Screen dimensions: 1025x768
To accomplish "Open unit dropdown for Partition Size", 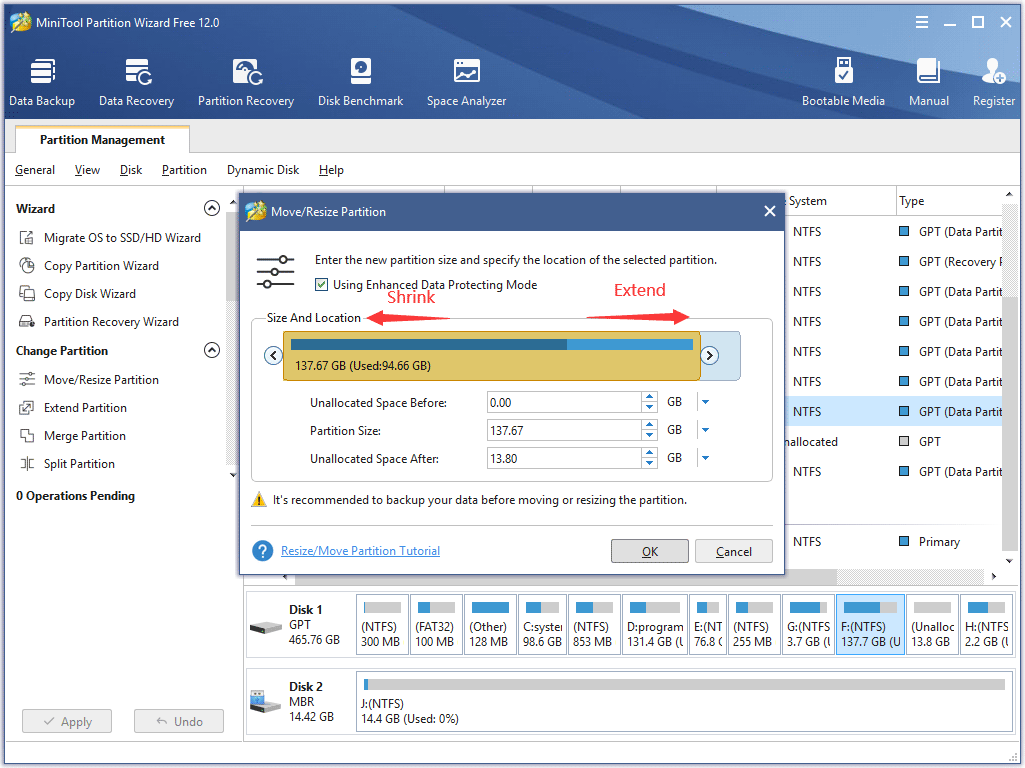I will click(x=705, y=430).
